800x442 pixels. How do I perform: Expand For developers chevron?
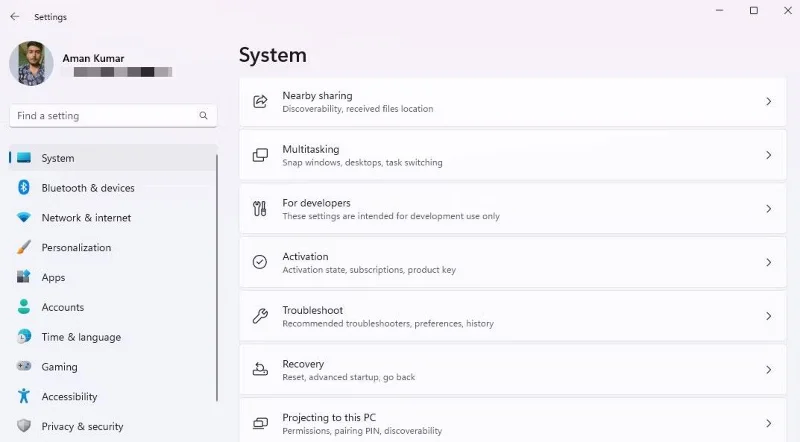coord(768,209)
